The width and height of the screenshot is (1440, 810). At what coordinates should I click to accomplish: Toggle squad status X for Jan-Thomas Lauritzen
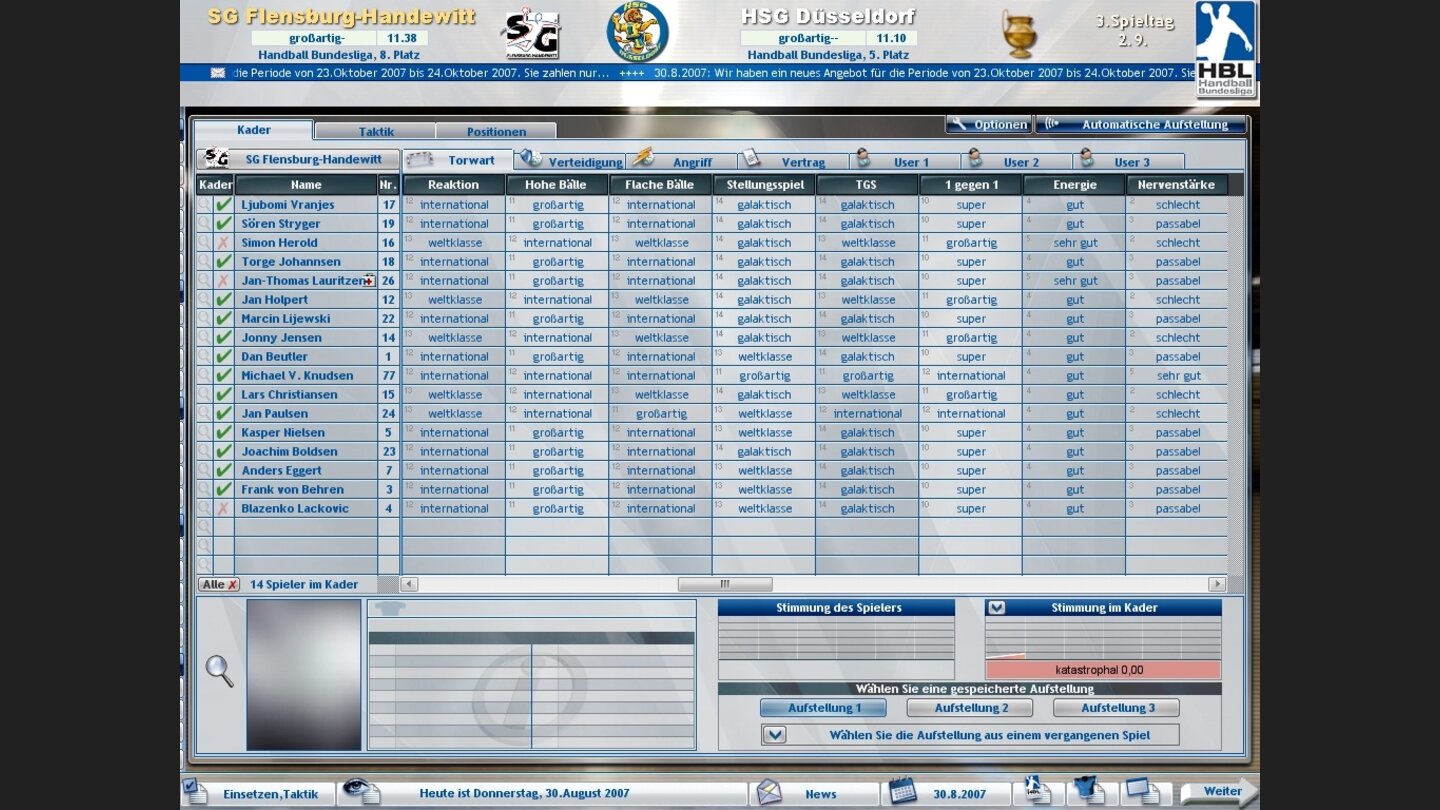click(x=224, y=281)
